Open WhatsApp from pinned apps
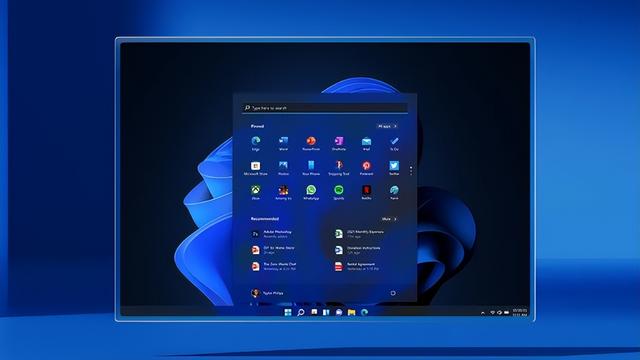The height and width of the screenshot is (360, 640). (x=311, y=192)
